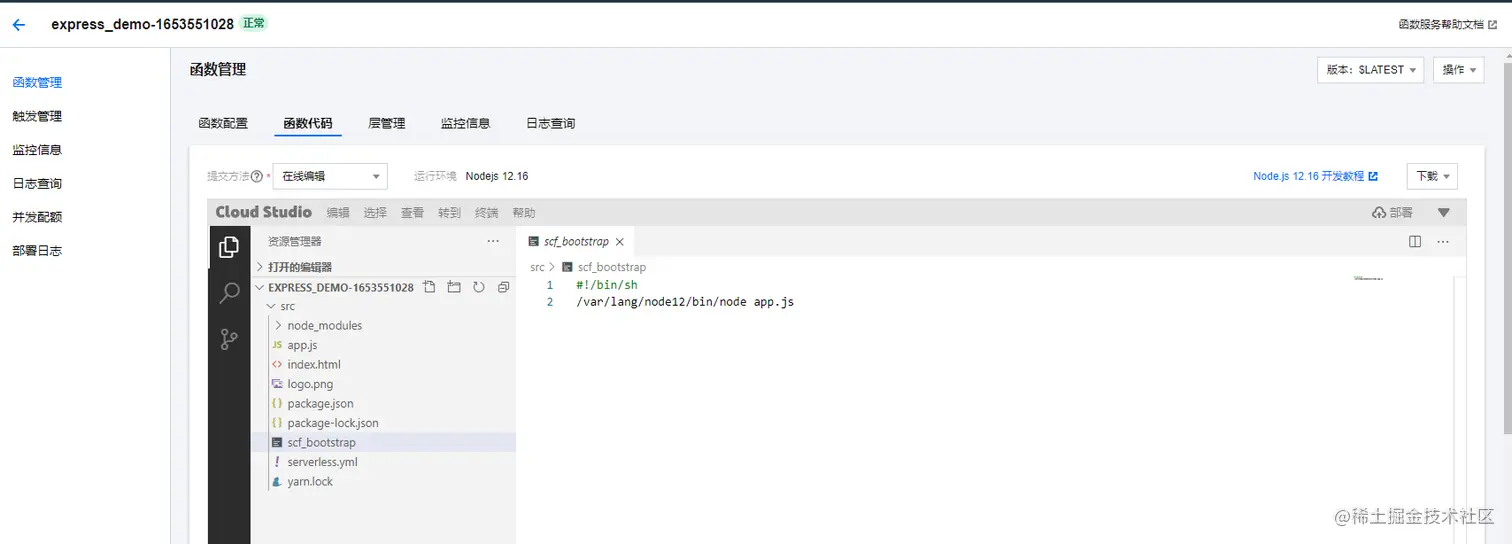Open the 转到 menu in Cloud Studio
Viewport: 1512px width, 544px height.
pyautogui.click(x=449, y=213)
